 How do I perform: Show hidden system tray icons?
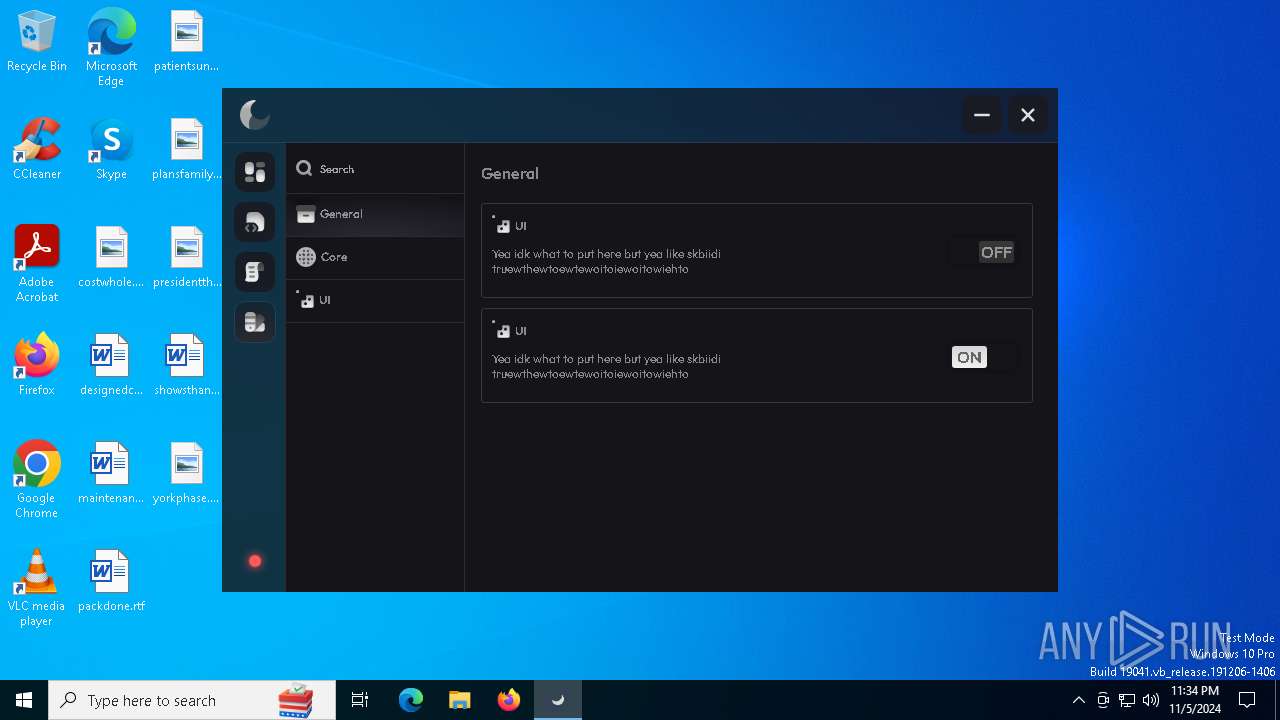coord(1078,700)
